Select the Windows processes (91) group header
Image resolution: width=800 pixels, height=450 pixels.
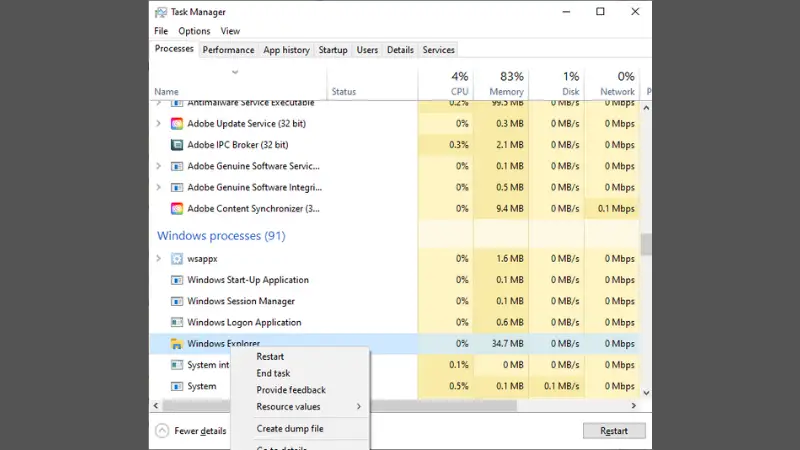[221, 236]
